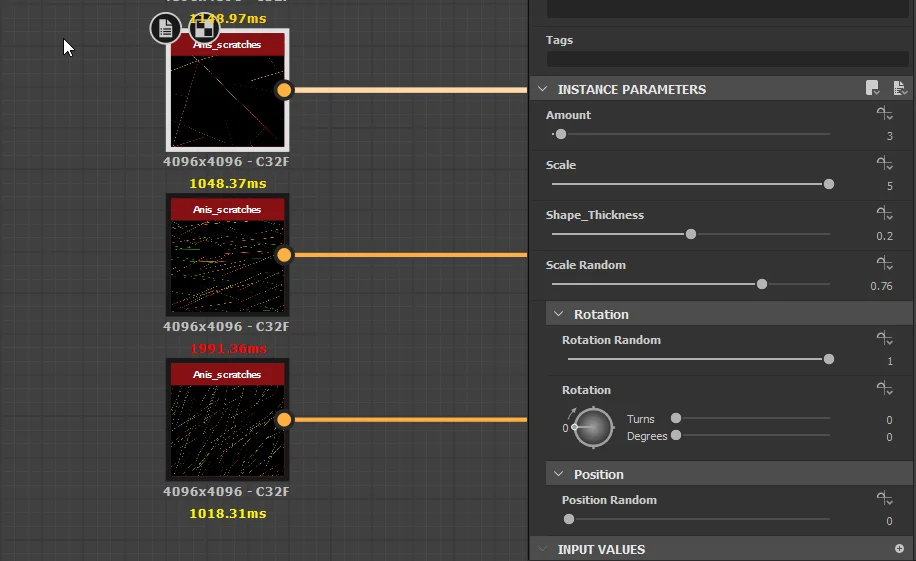Adjust the Scale Random slider handle

(762, 285)
